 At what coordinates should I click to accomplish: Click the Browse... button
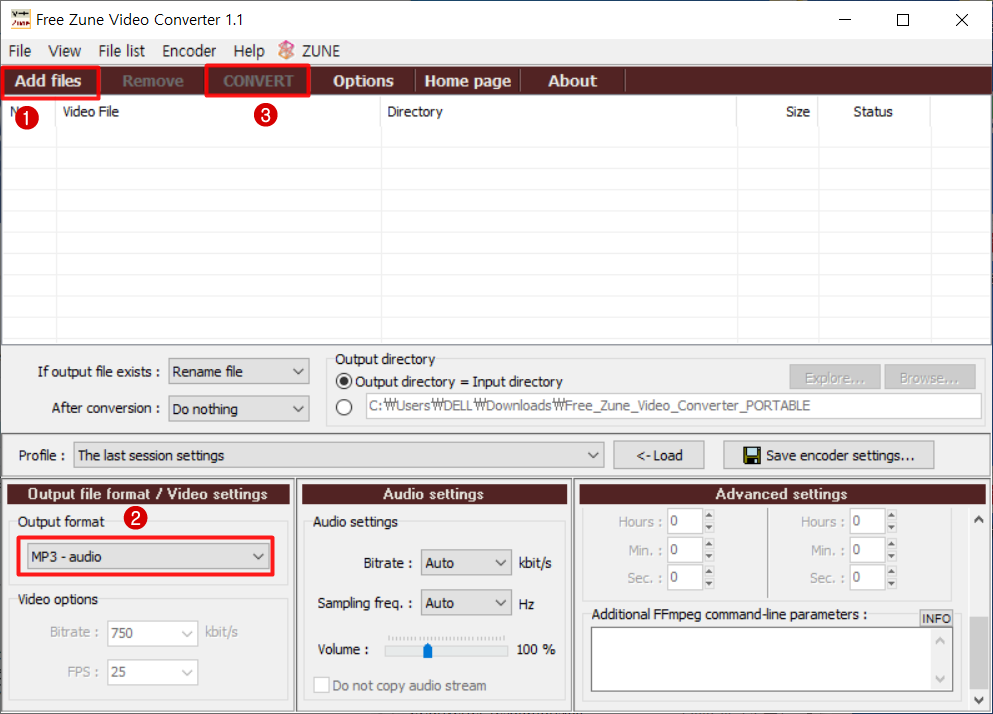point(930,378)
